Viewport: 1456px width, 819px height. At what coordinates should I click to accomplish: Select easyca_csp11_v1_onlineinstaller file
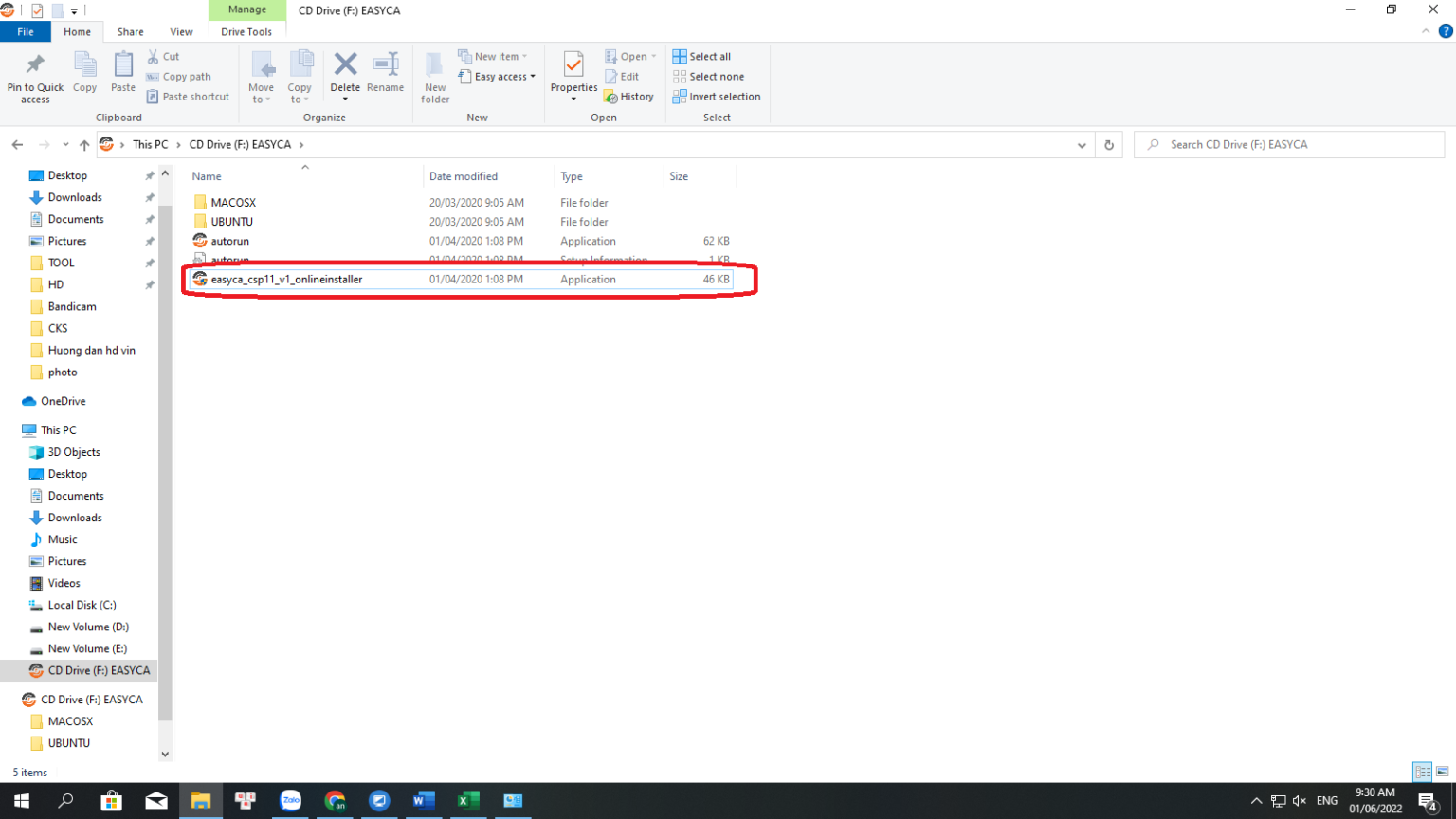(286, 280)
